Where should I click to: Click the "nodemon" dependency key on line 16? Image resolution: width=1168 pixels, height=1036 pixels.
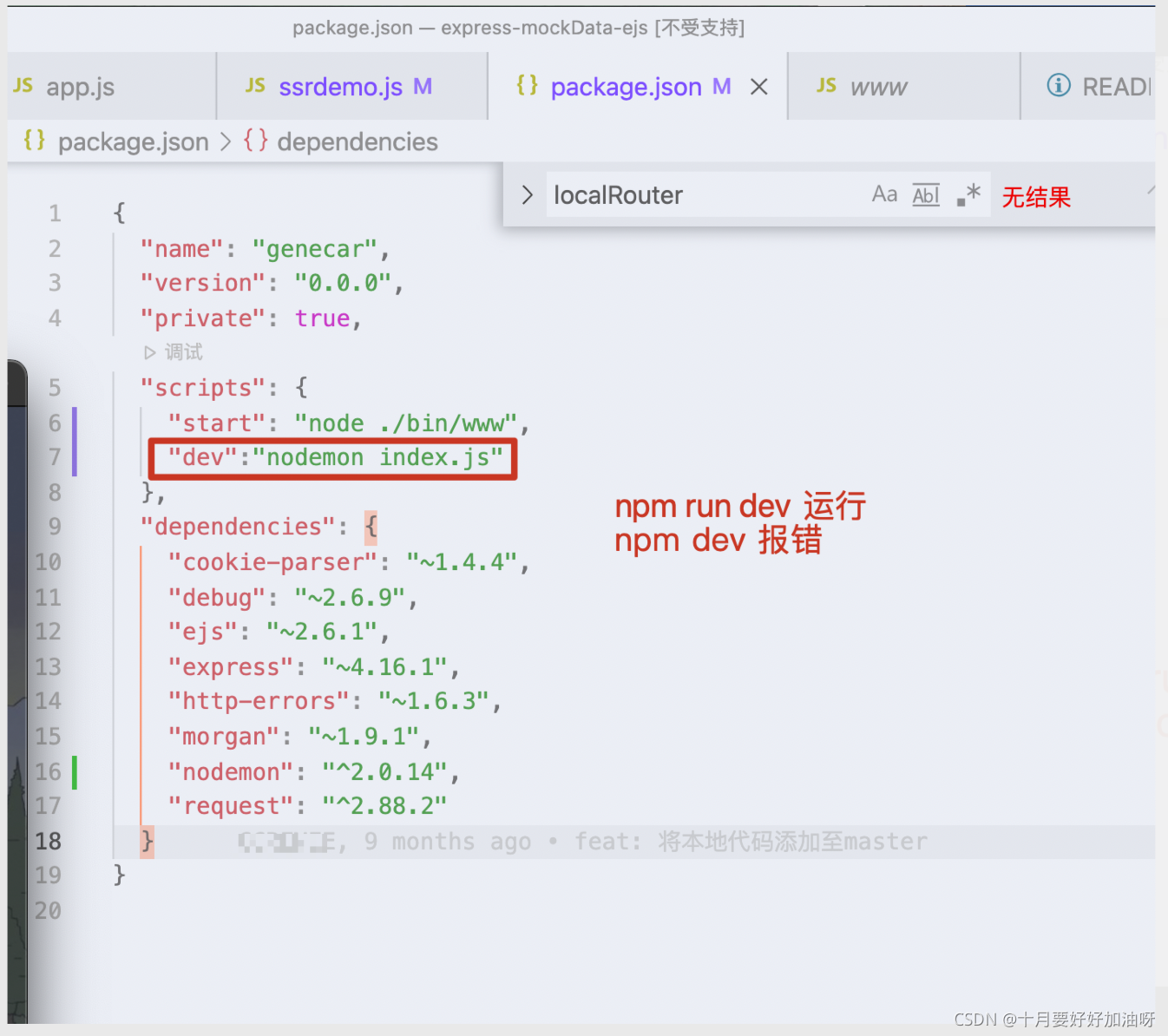231,773
